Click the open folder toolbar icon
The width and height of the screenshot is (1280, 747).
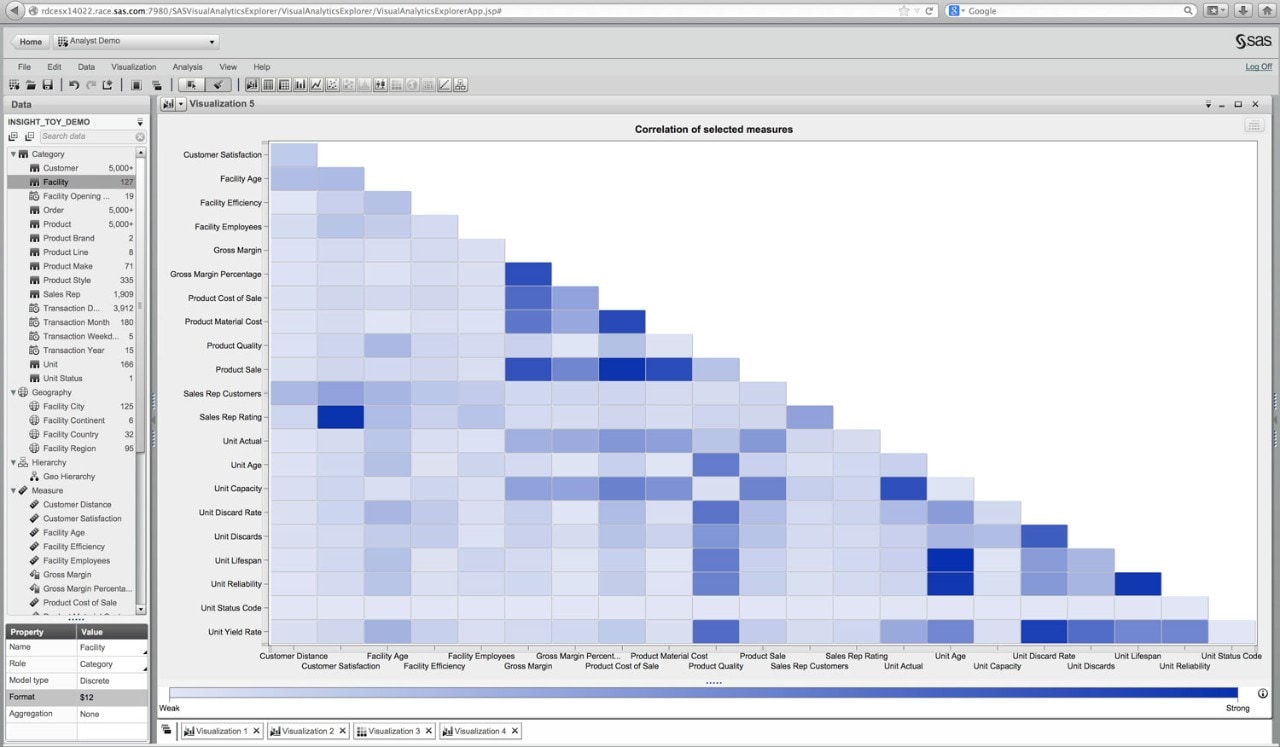tap(31, 85)
